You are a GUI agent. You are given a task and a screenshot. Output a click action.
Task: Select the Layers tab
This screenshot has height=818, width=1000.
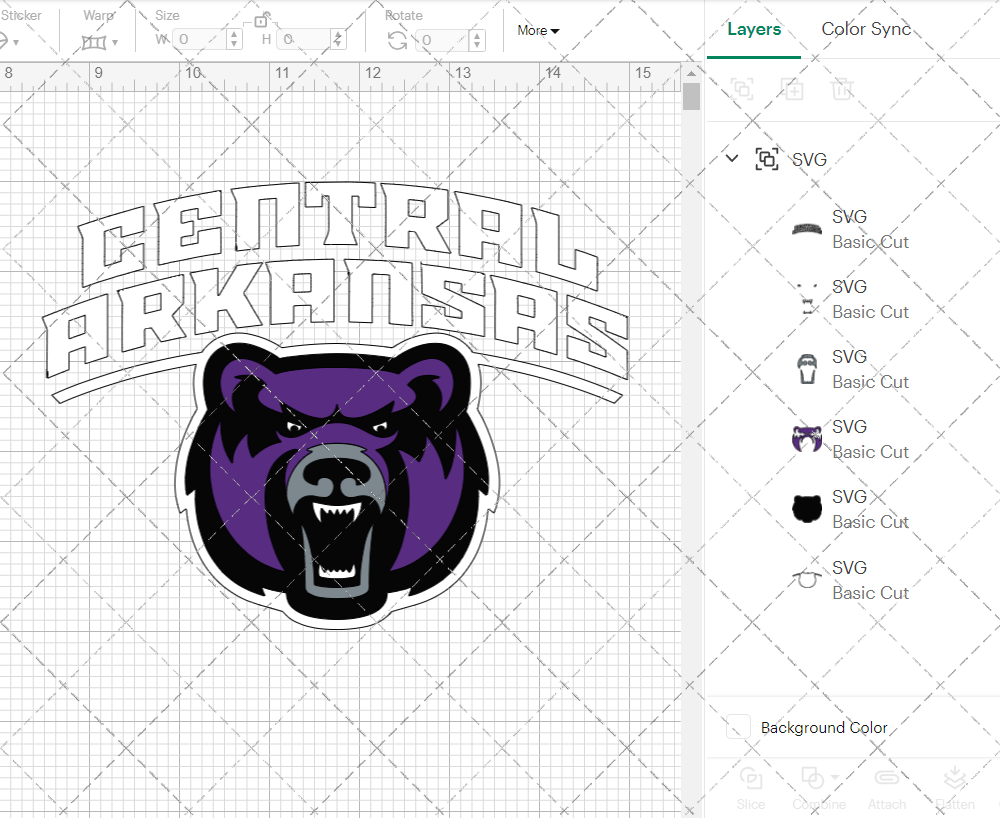pyautogui.click(x=754, y=29)
